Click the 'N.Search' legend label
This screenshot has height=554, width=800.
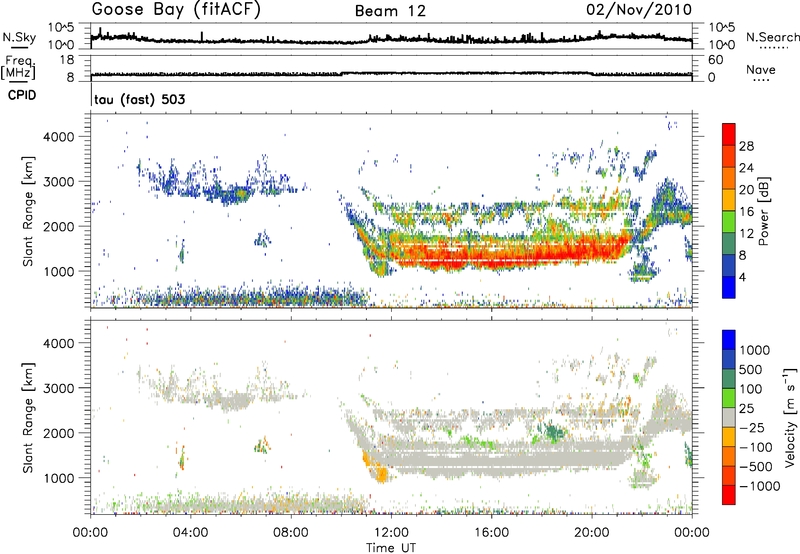click(772, 37)
